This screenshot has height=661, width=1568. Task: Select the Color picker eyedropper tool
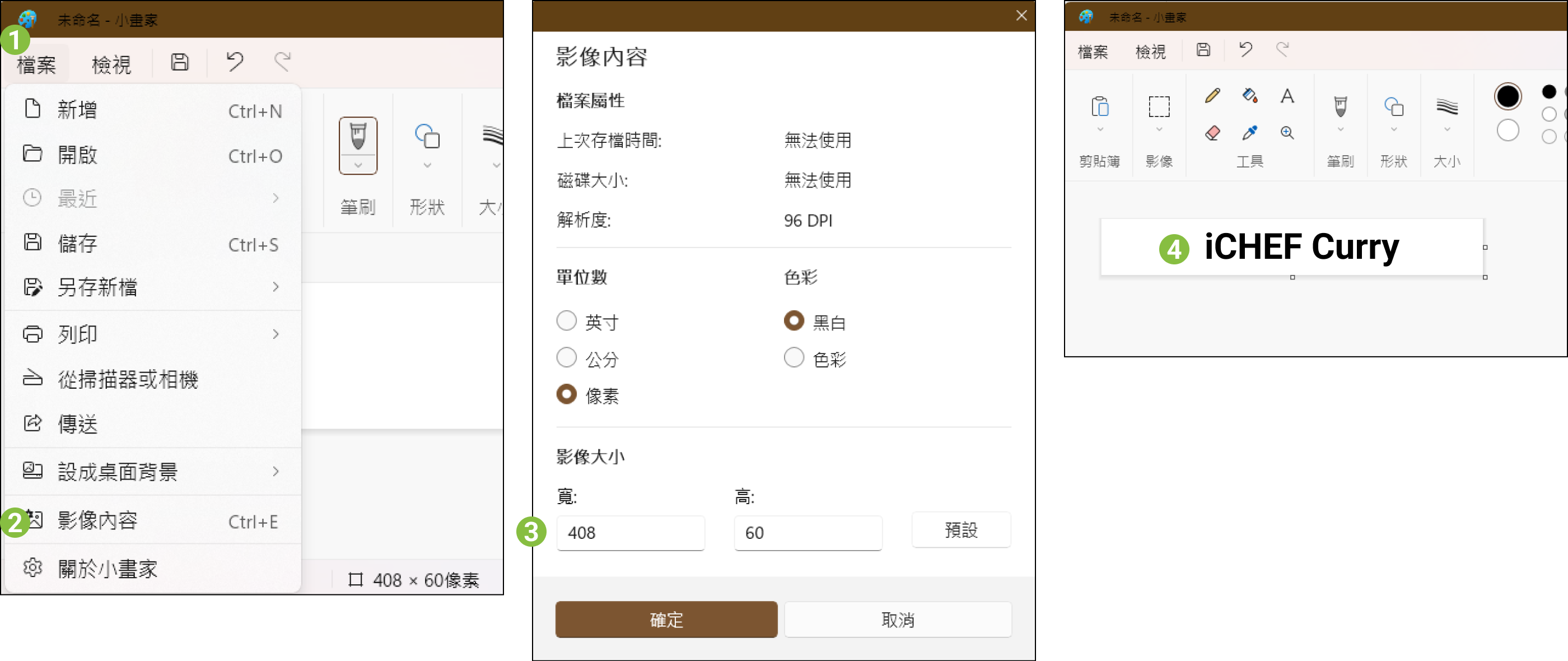[x=1250, y=133]
